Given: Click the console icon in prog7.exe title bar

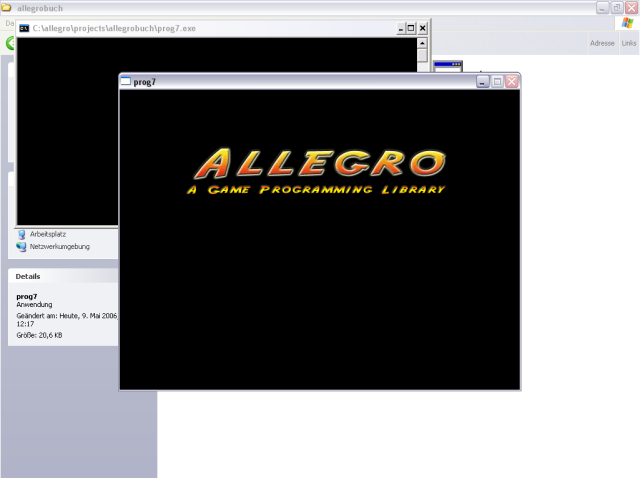Looking at the screenshot, I should point(25,28).
